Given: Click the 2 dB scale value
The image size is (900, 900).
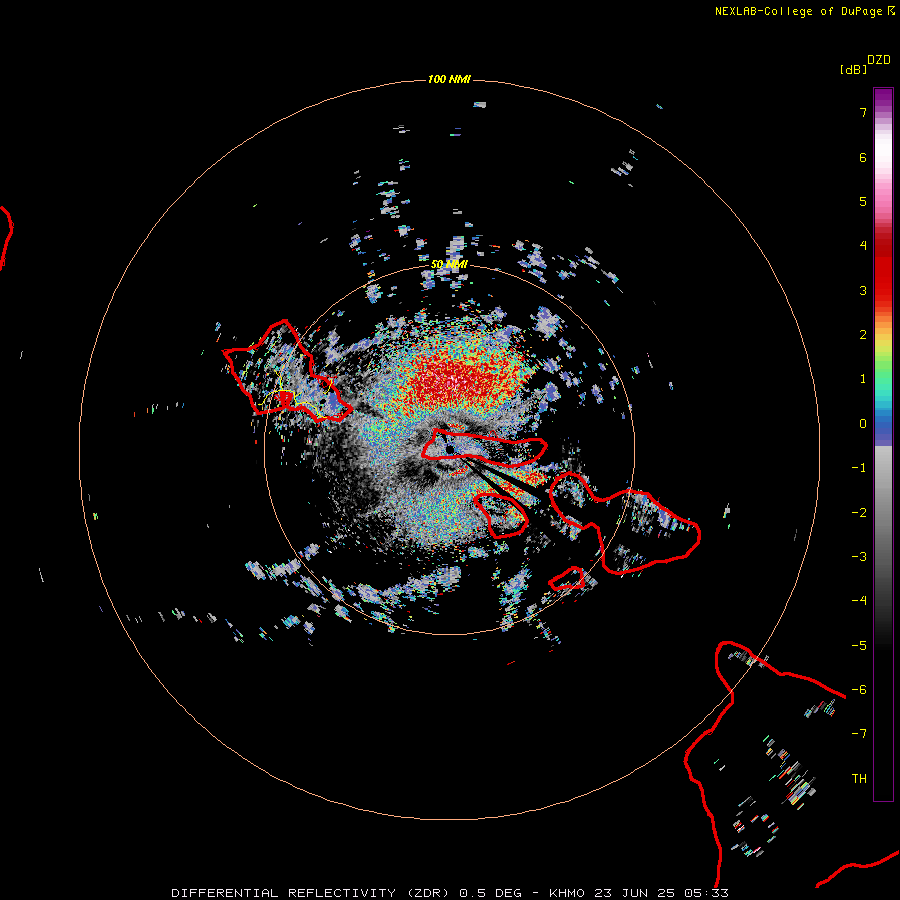Looking at the screenshot, I should click(863, 335).
